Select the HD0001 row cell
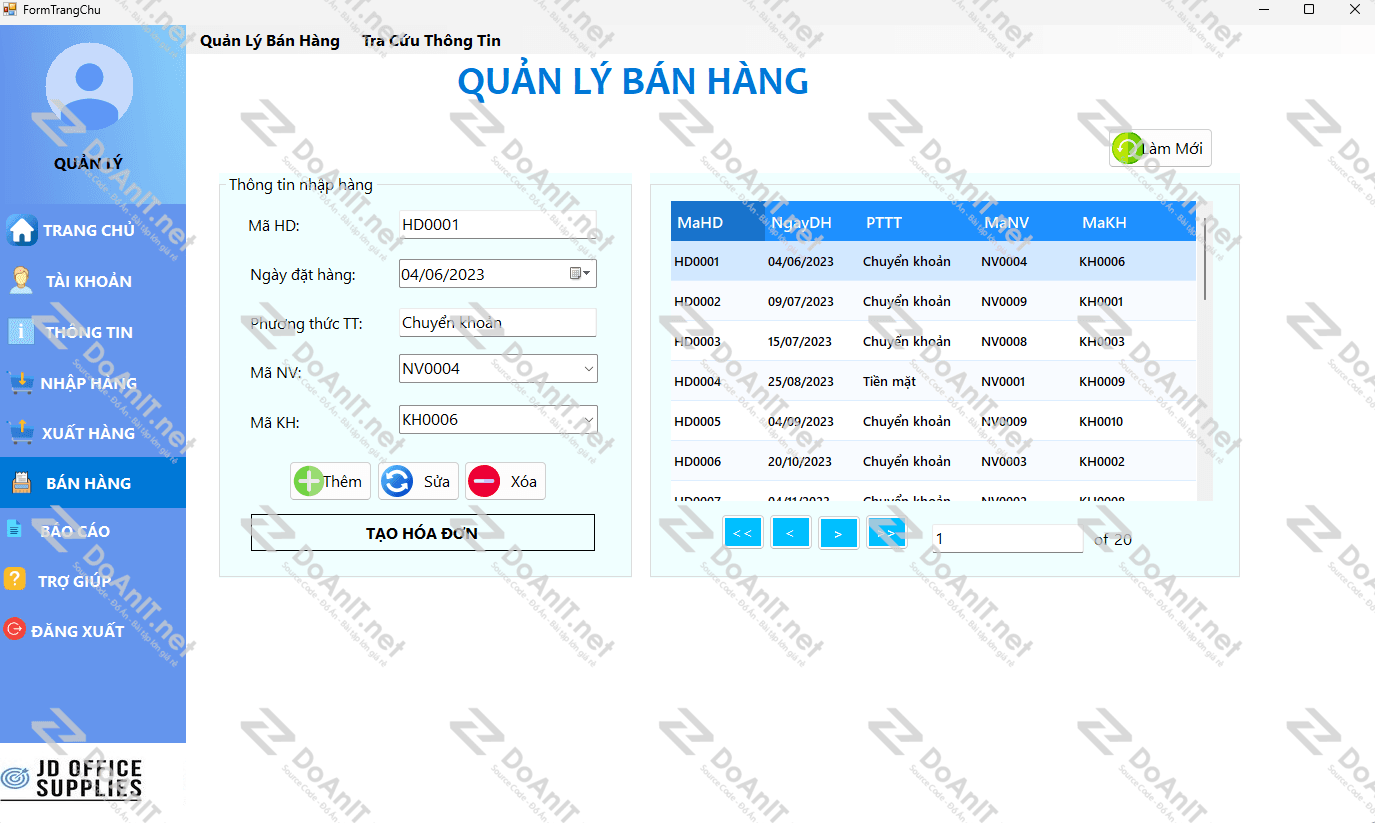 717,261
